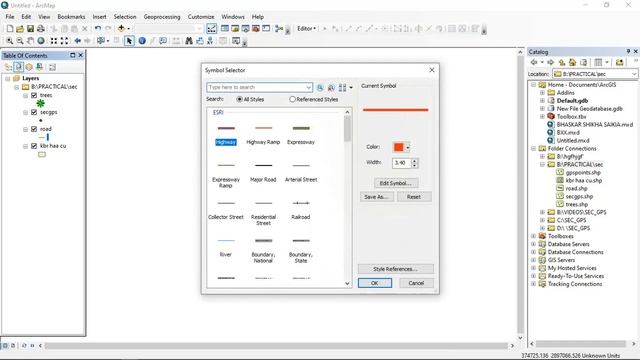Select the Identify tool
This screenshot has height=360, width=640.
(x=142, y=41)
